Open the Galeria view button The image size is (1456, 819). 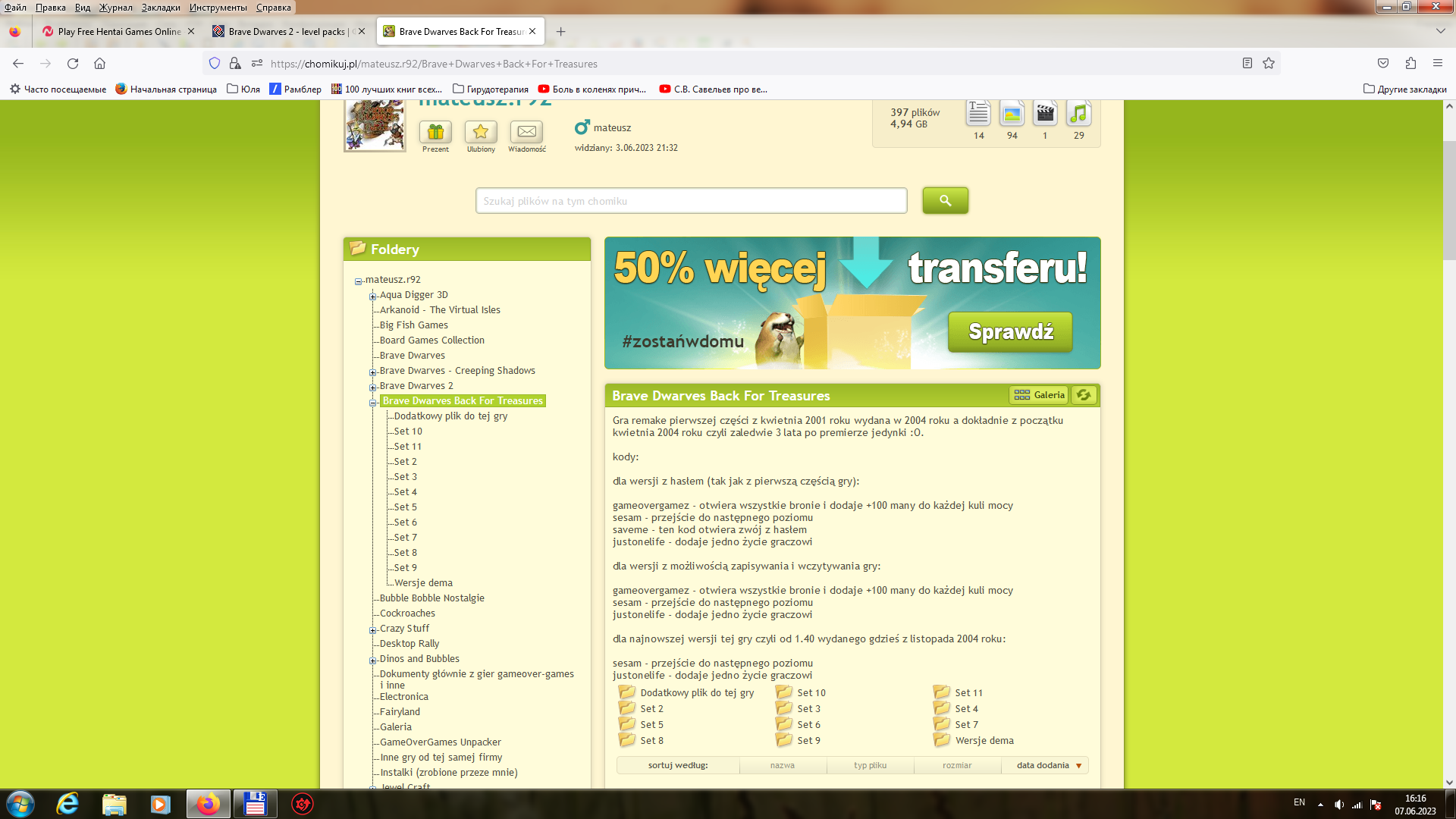click(x=1039, y=395)
